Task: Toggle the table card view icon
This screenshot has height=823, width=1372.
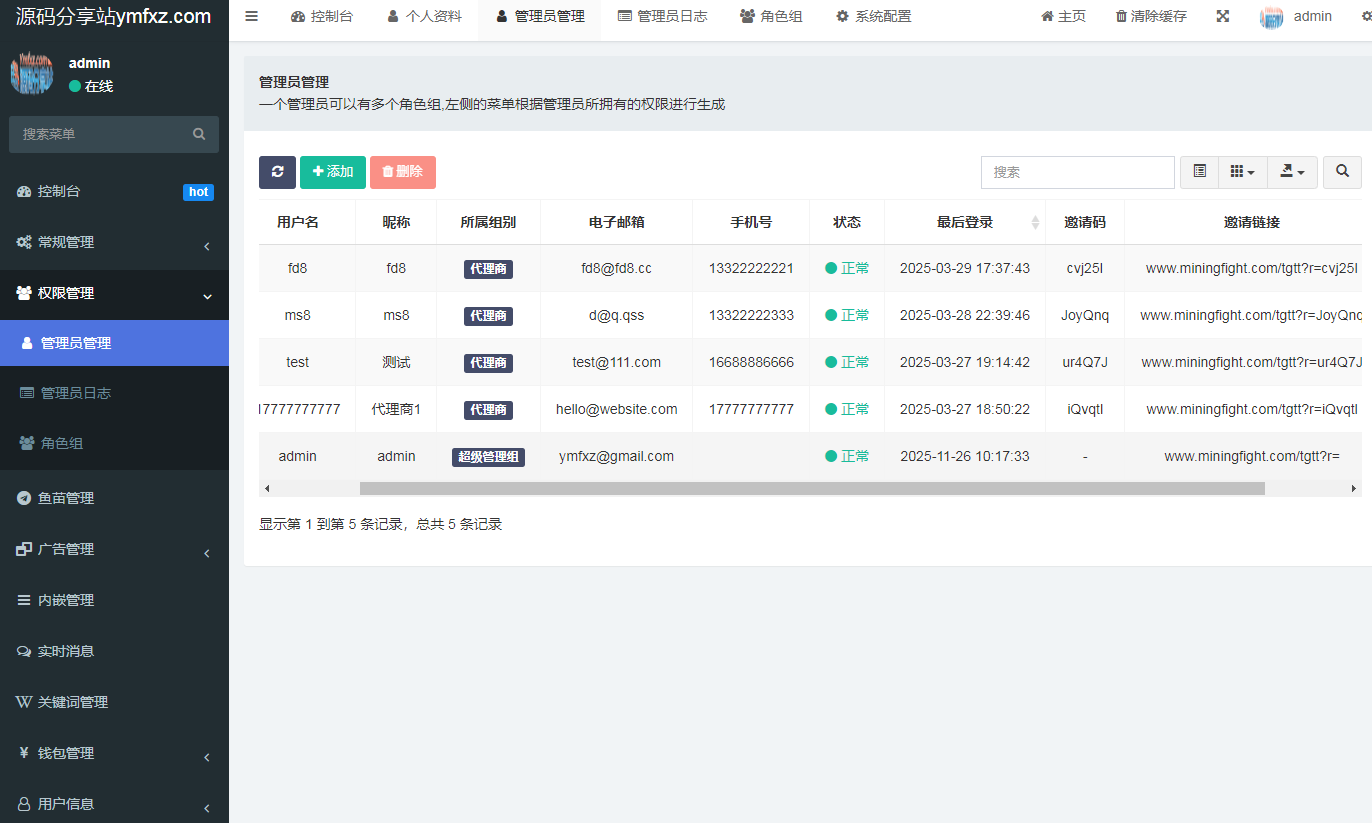Action: point(1199,172)
